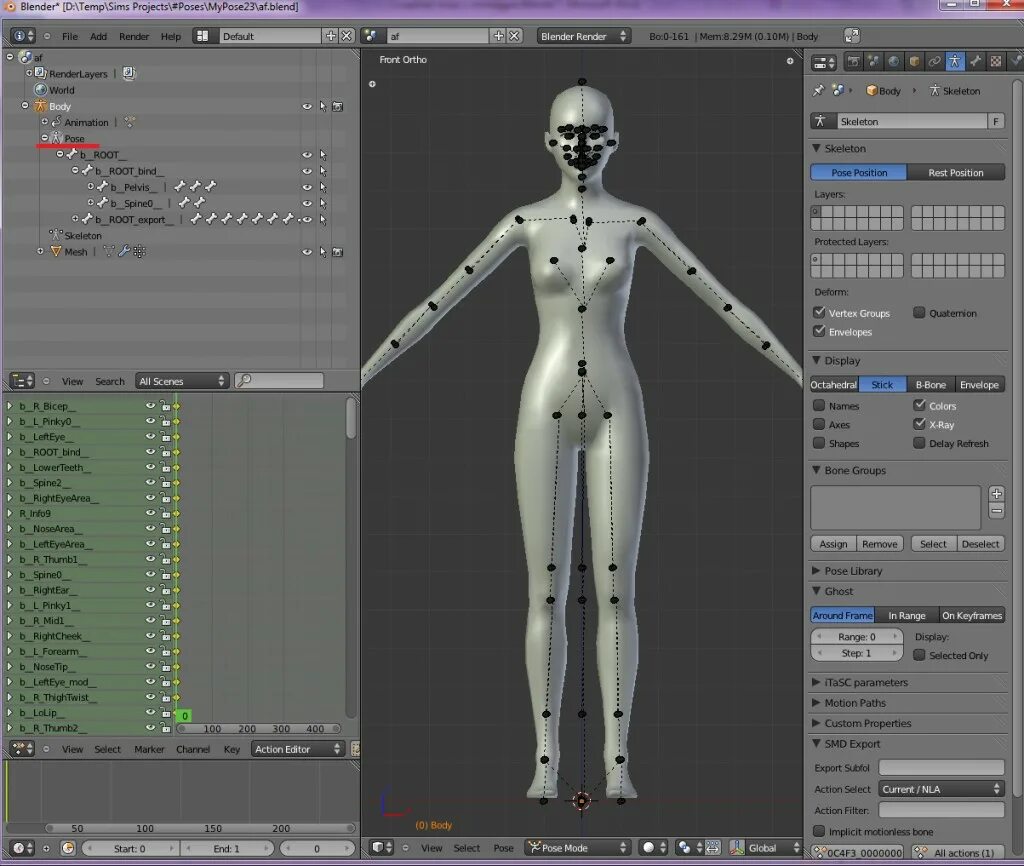Click the World globe icon in outliner
This screenshot has height=866, width=1024.
tap(40, 89)
